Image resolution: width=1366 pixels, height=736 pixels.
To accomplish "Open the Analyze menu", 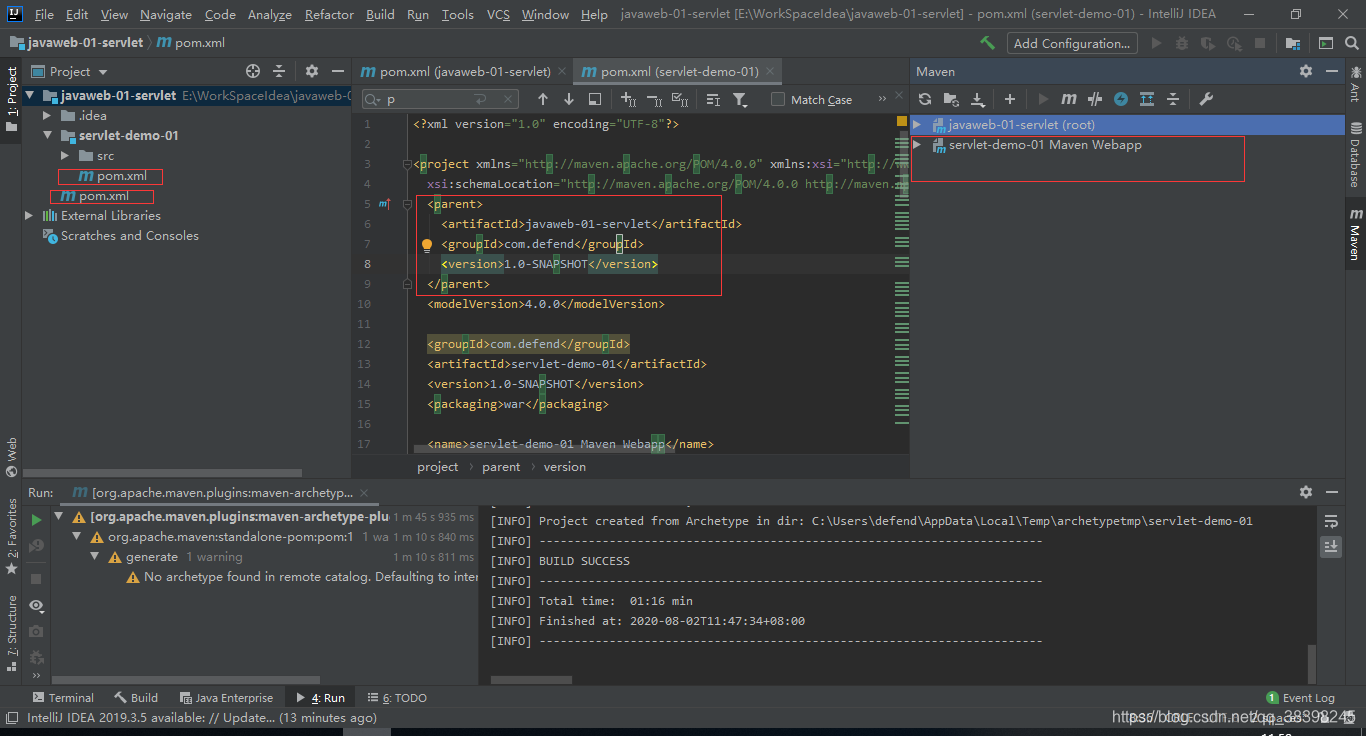I will (x=269, y=14).
